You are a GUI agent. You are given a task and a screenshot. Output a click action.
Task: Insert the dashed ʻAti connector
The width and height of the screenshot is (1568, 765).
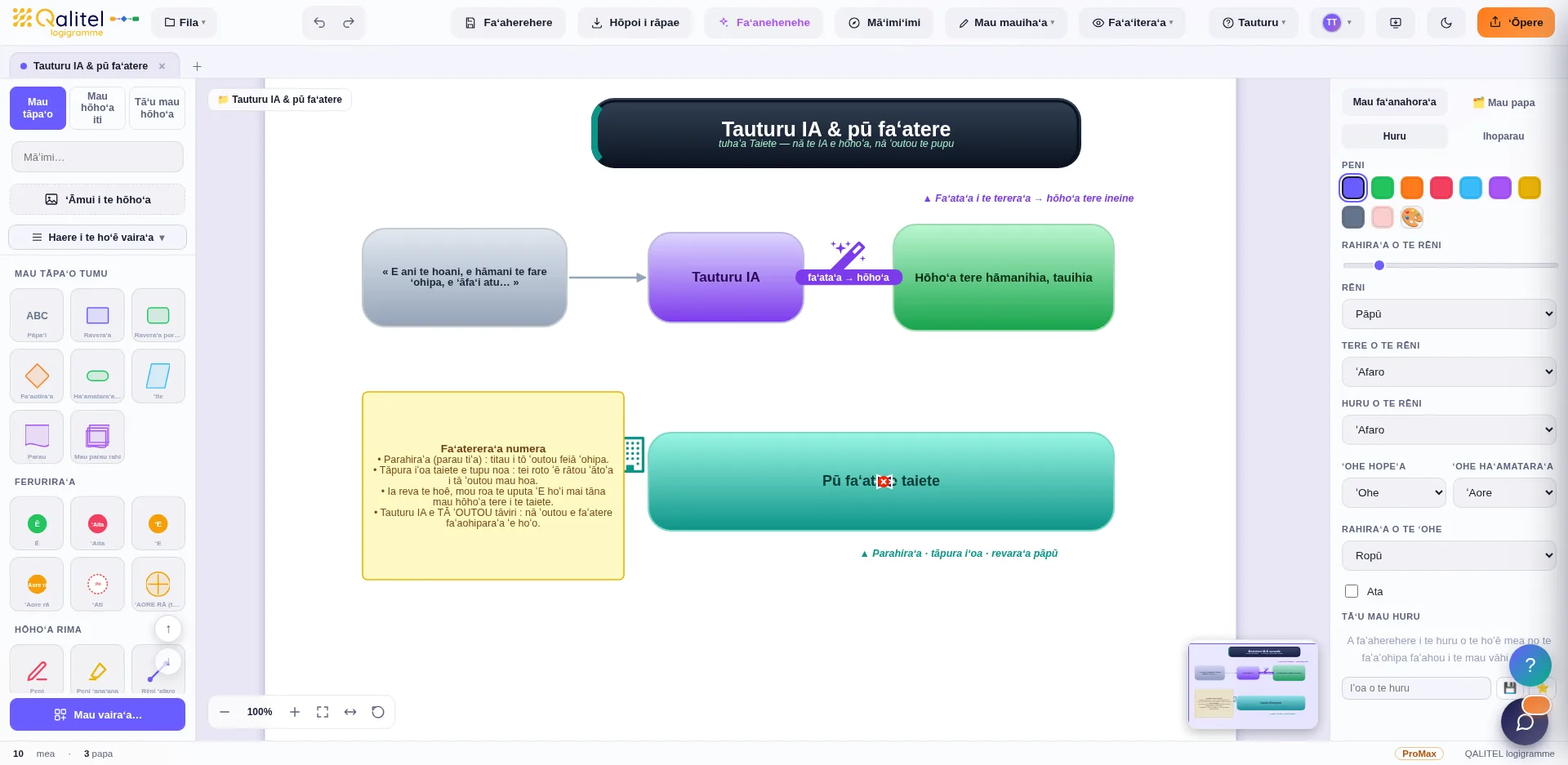pos(97,585)
